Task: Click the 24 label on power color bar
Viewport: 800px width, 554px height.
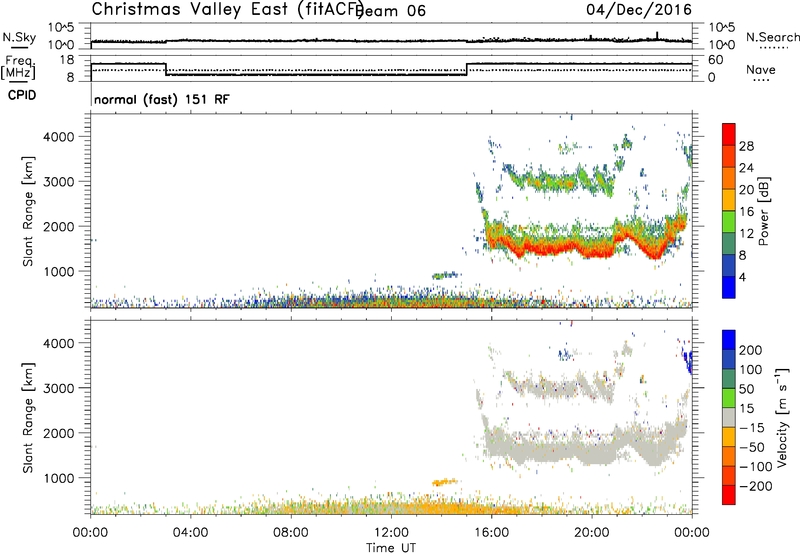Action: coord(746,168)
